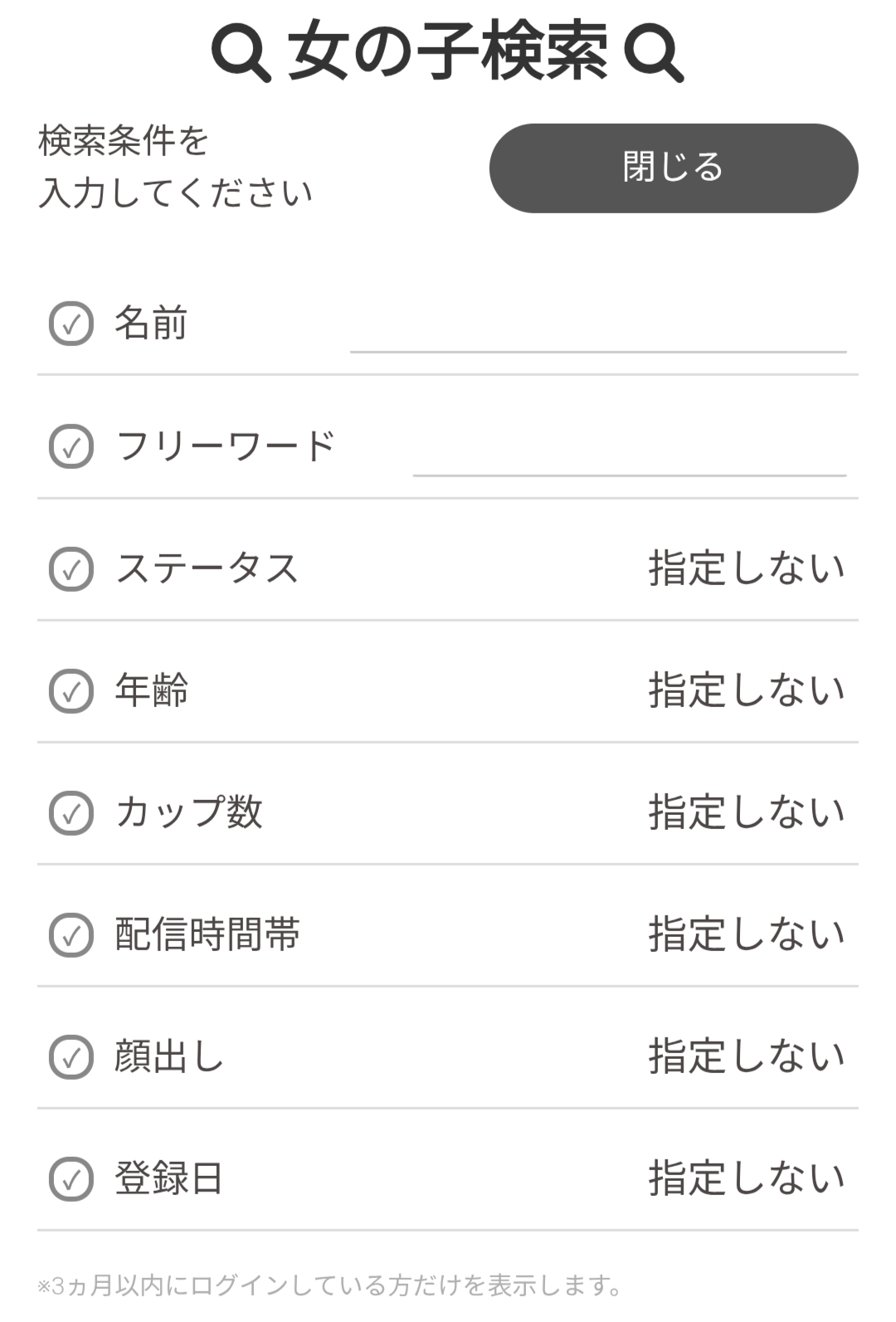Toggle the フリーワード check circle
Image resolution: width=896 pixels, height=1322 pixels.
pos(71,446)
